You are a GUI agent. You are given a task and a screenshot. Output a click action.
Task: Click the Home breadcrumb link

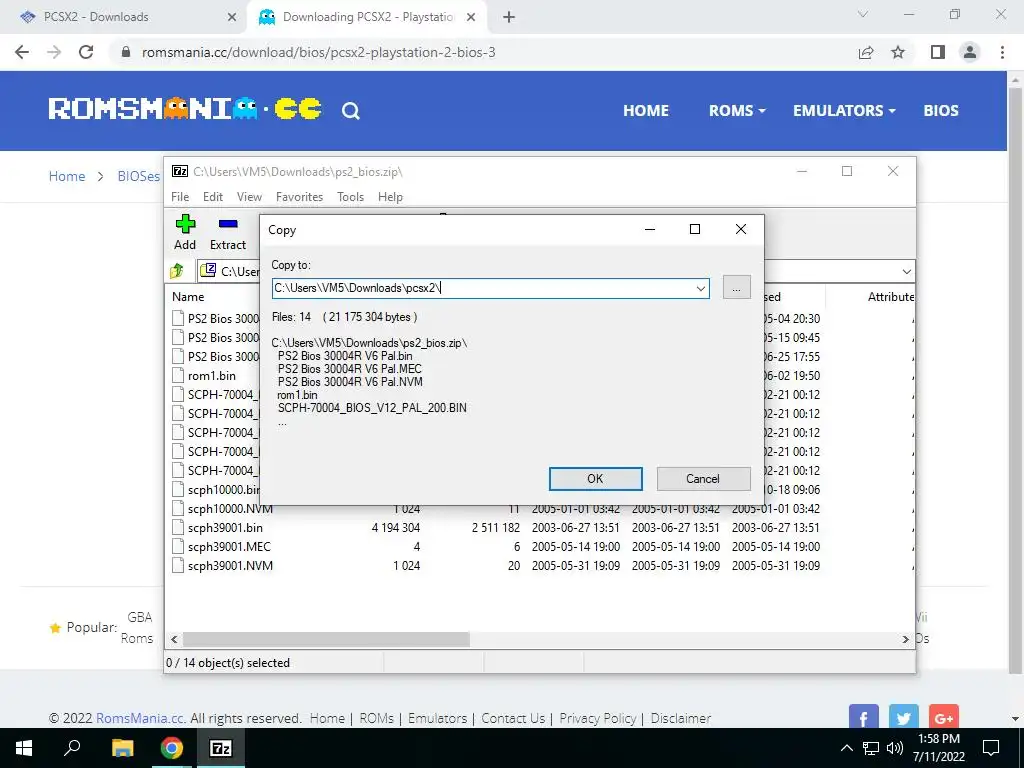pos(67,176)
